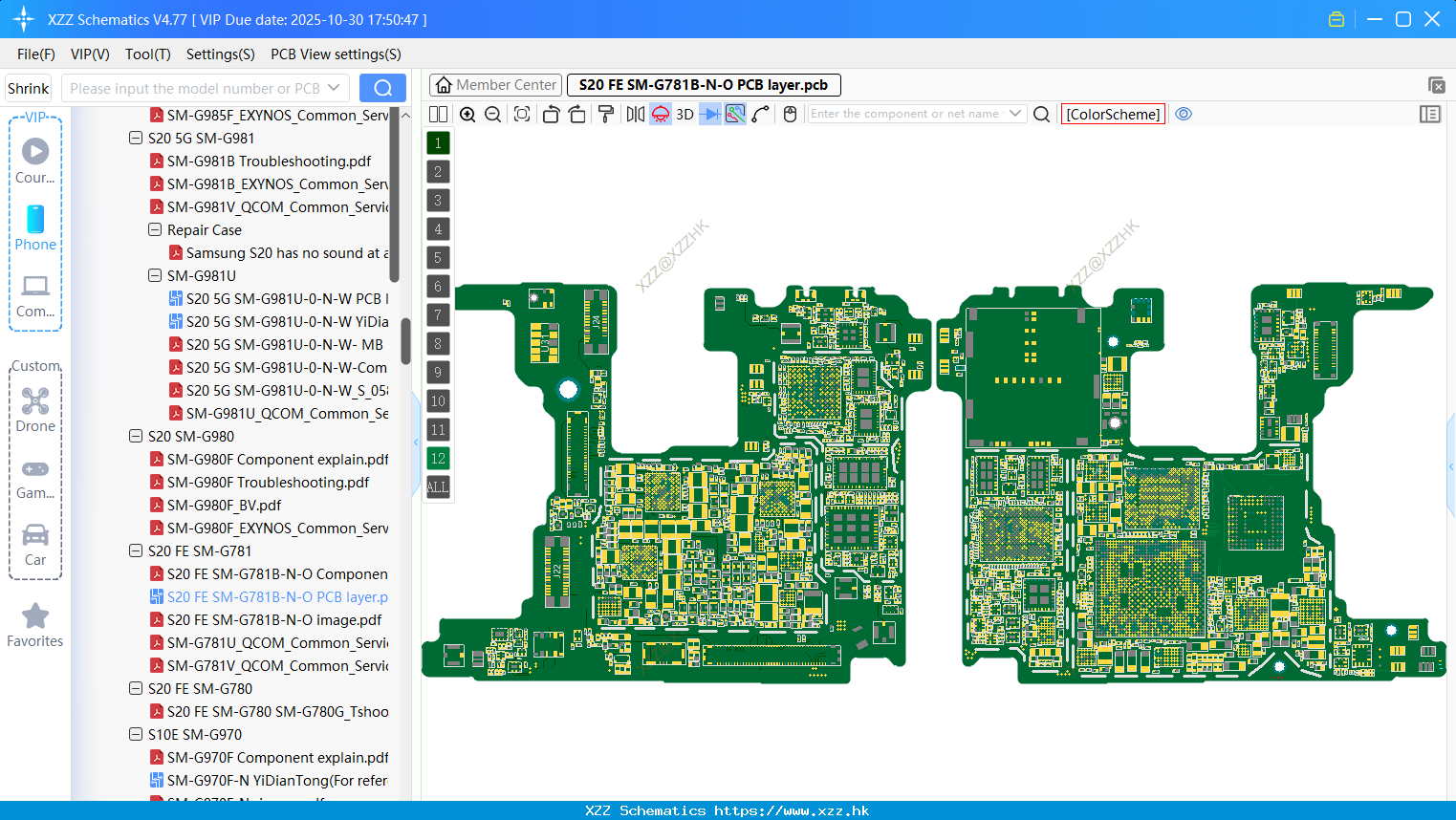1456x820 pixels.
Task: Rotate the board clockwise
Action: point(576,114)
